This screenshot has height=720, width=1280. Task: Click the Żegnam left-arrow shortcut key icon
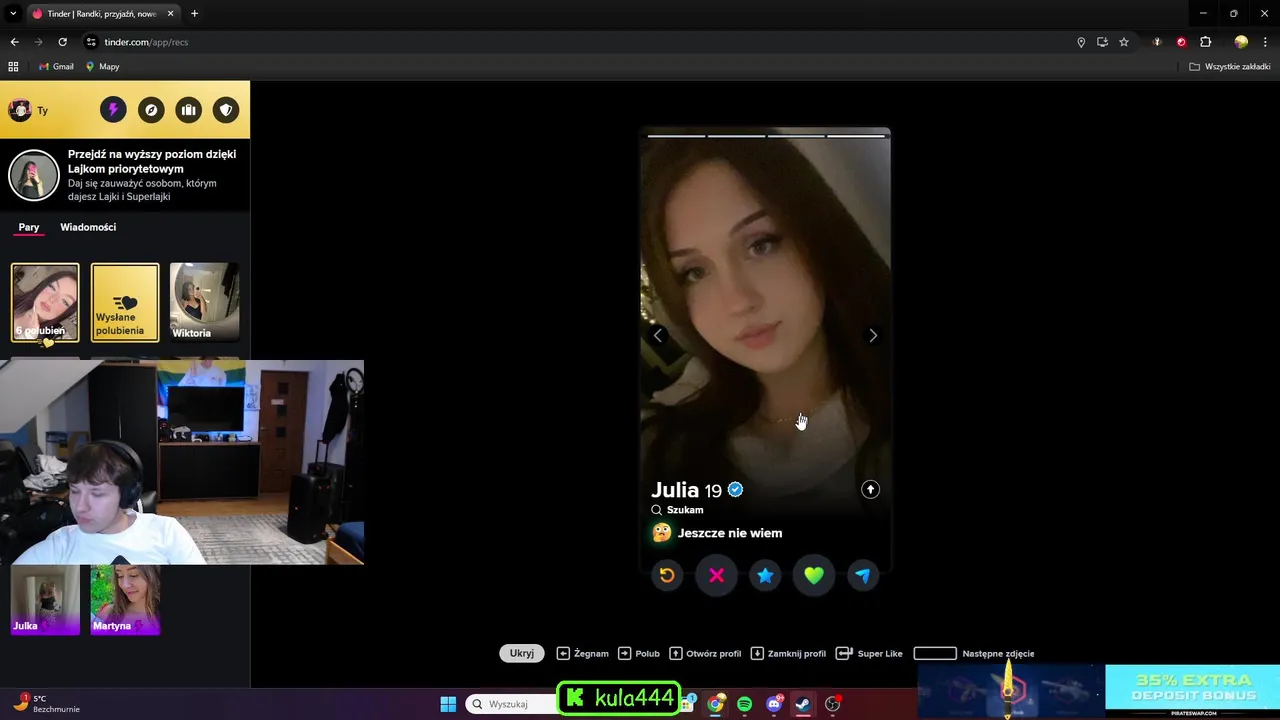click(x=563, y=653)
